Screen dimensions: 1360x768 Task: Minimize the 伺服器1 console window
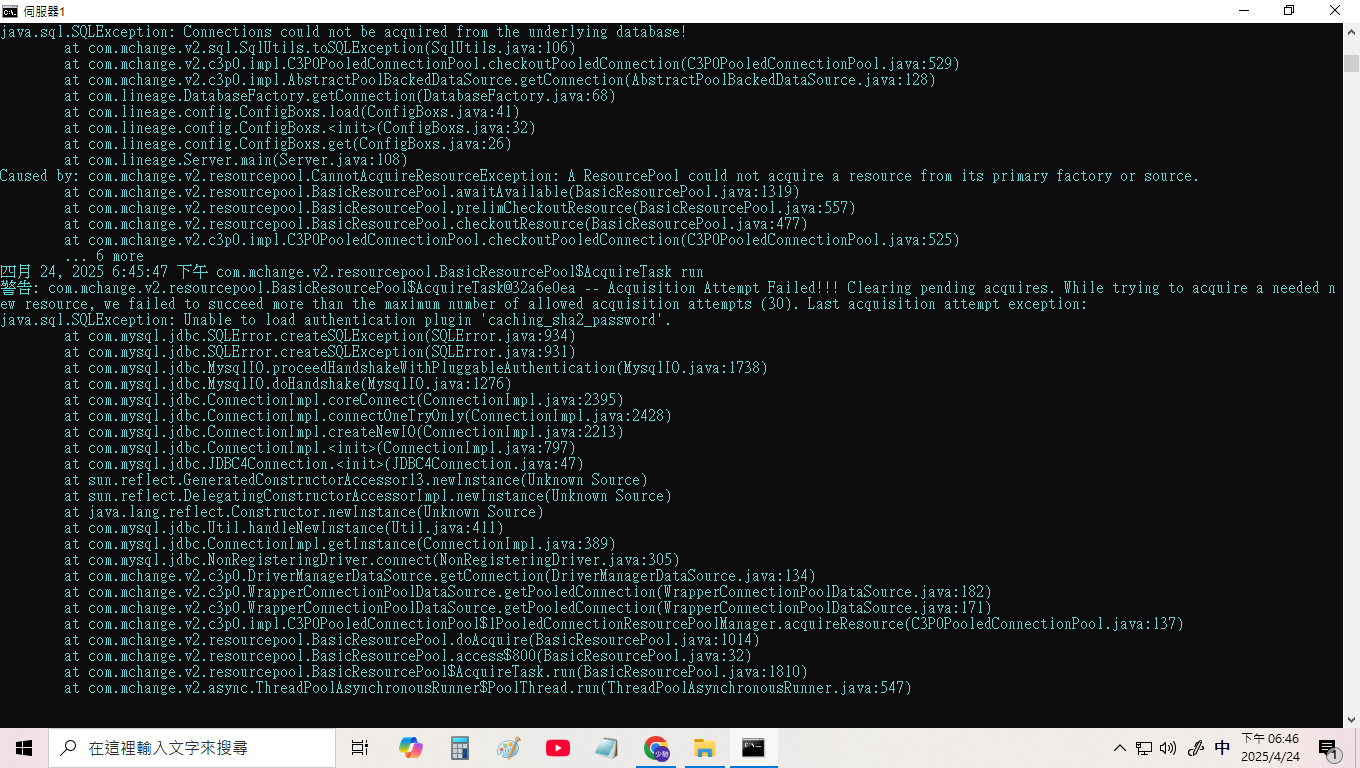coord(1243,10)
